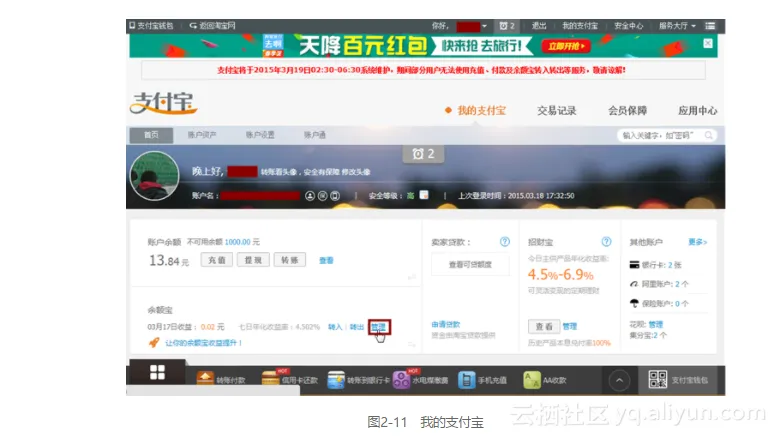This screenshot has width=777, height=437.
Task: Click the 手机充值 icon
Action: 466,380
